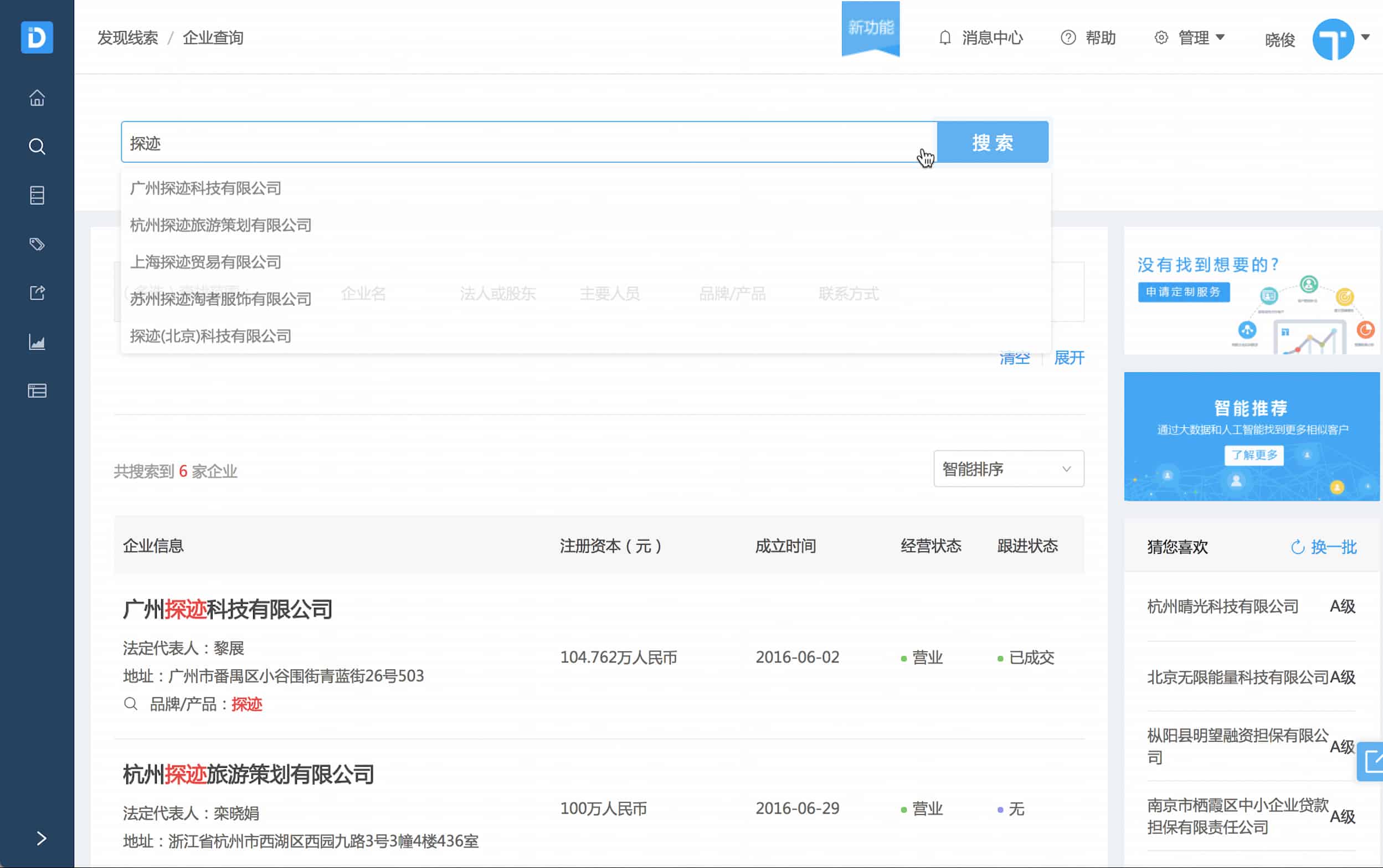Click the blue D logo in sidebar
The image size is (1383, 868).
[x=37, y=37]
